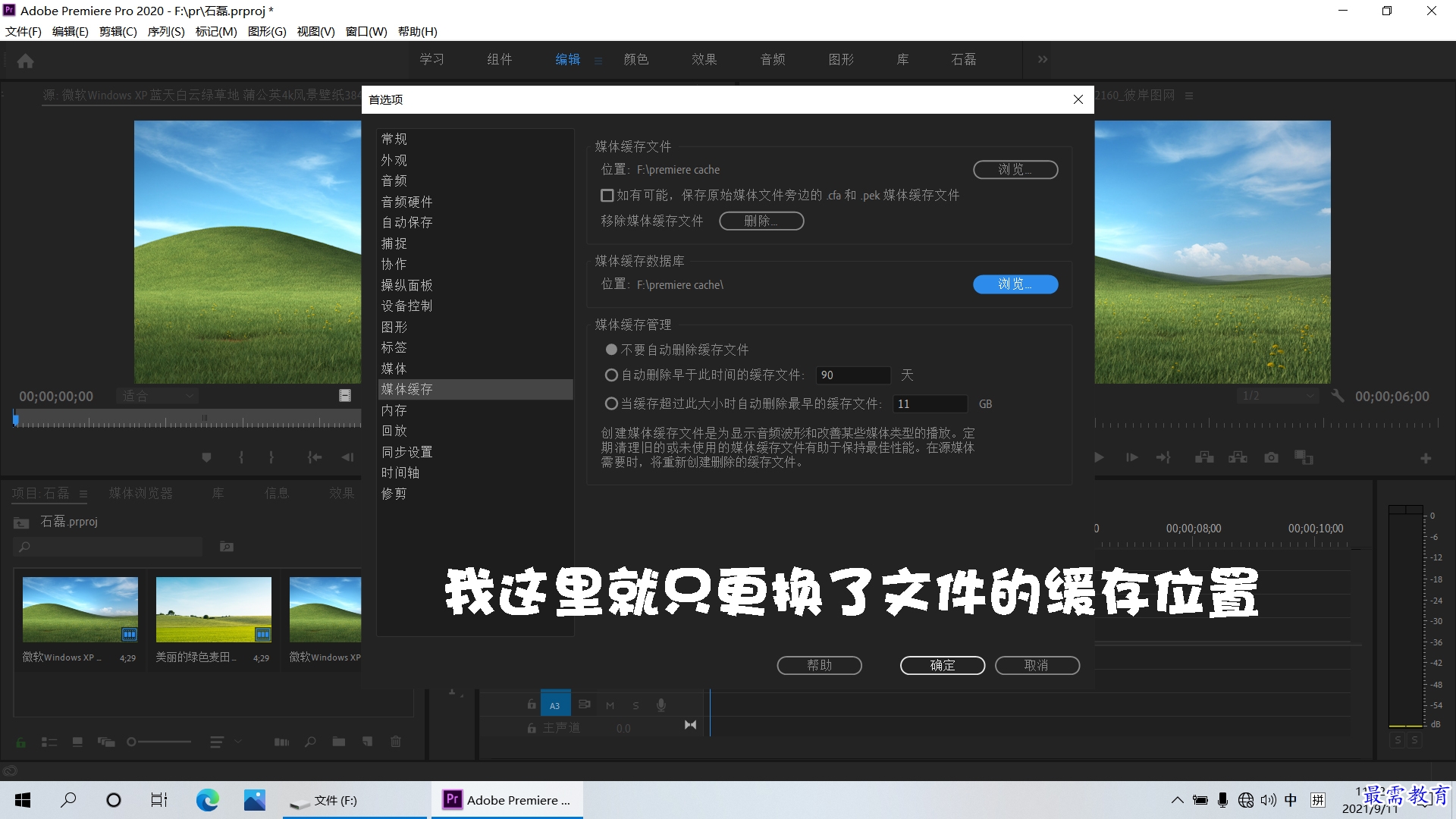
Task: Click the 11 GB cache size field
Action: coord(930,403)
